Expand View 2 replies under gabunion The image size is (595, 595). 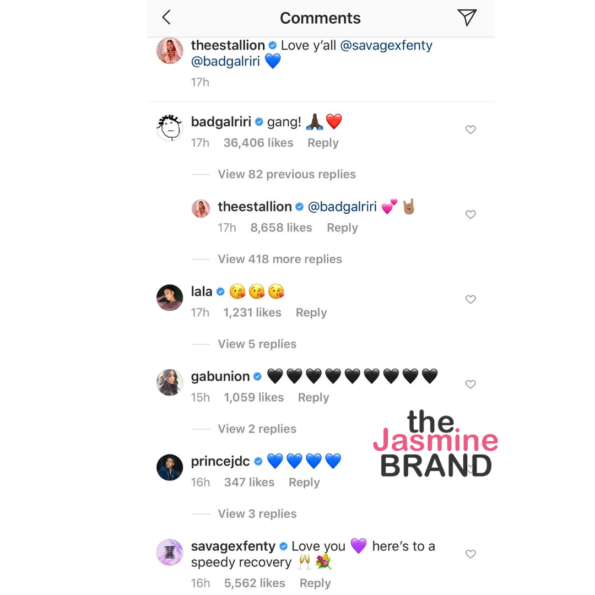257,429
